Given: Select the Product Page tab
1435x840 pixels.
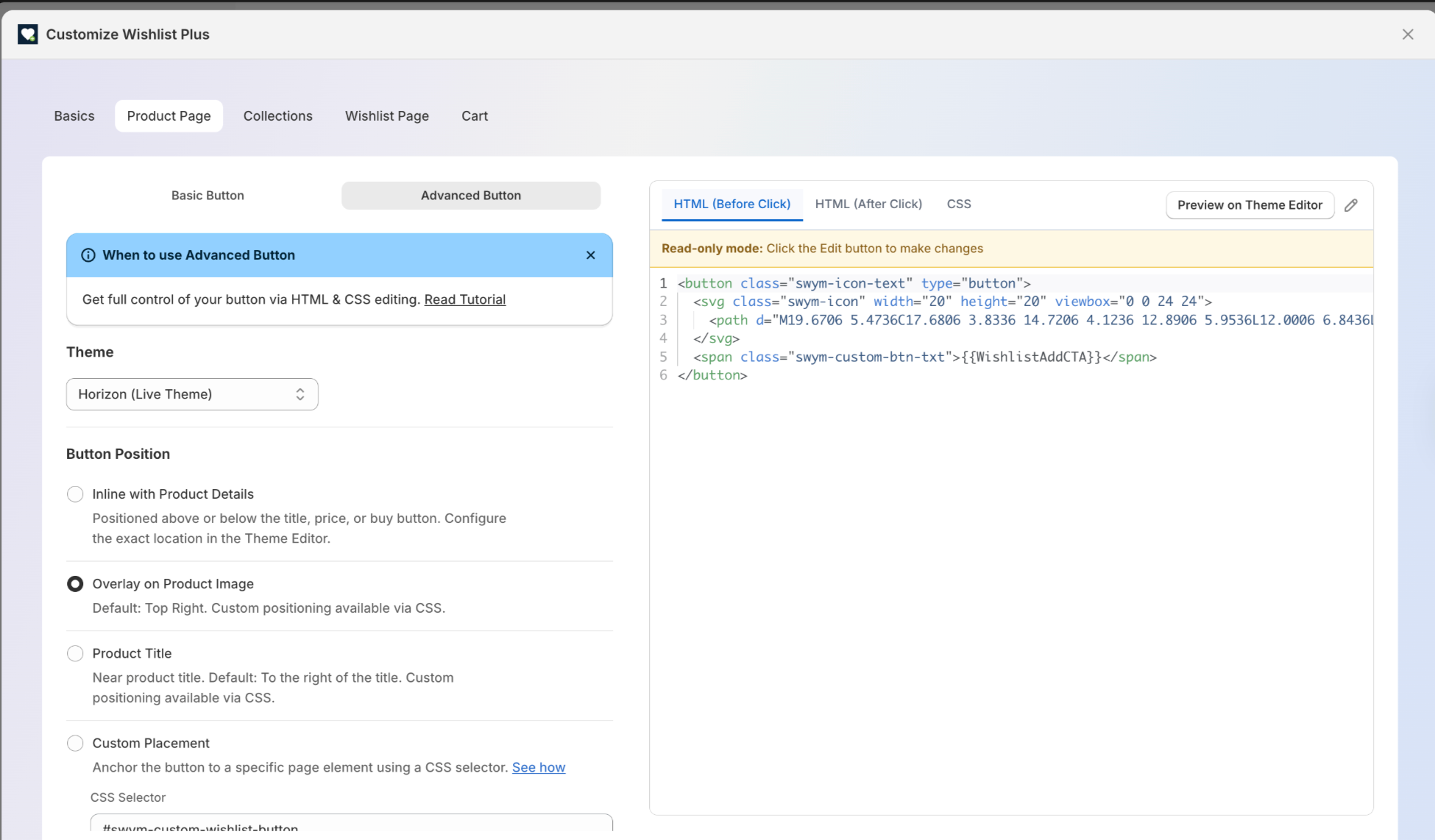Looking at the screenshot, I should (x=169, y=116).
